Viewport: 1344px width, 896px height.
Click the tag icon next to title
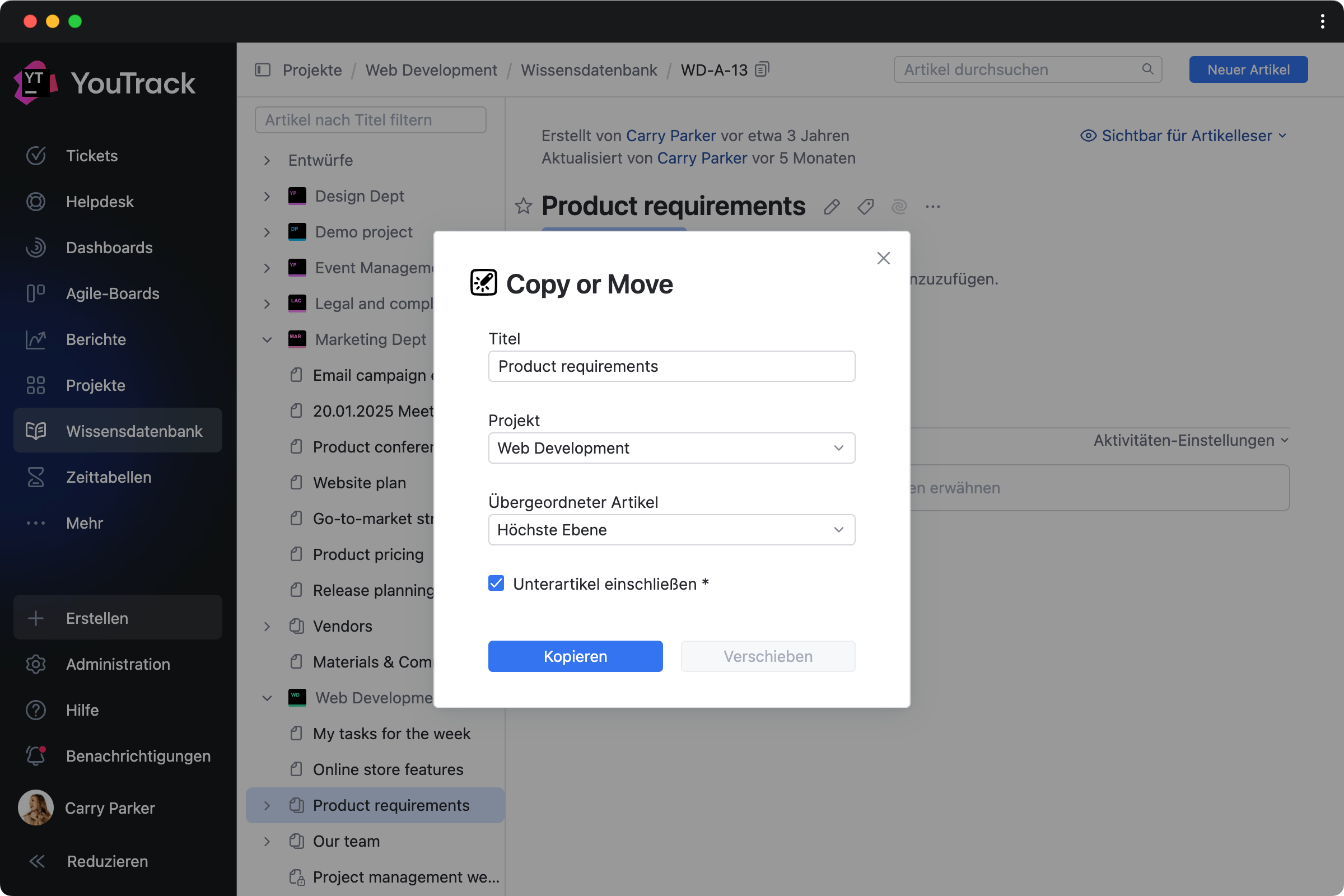point(865,207)
